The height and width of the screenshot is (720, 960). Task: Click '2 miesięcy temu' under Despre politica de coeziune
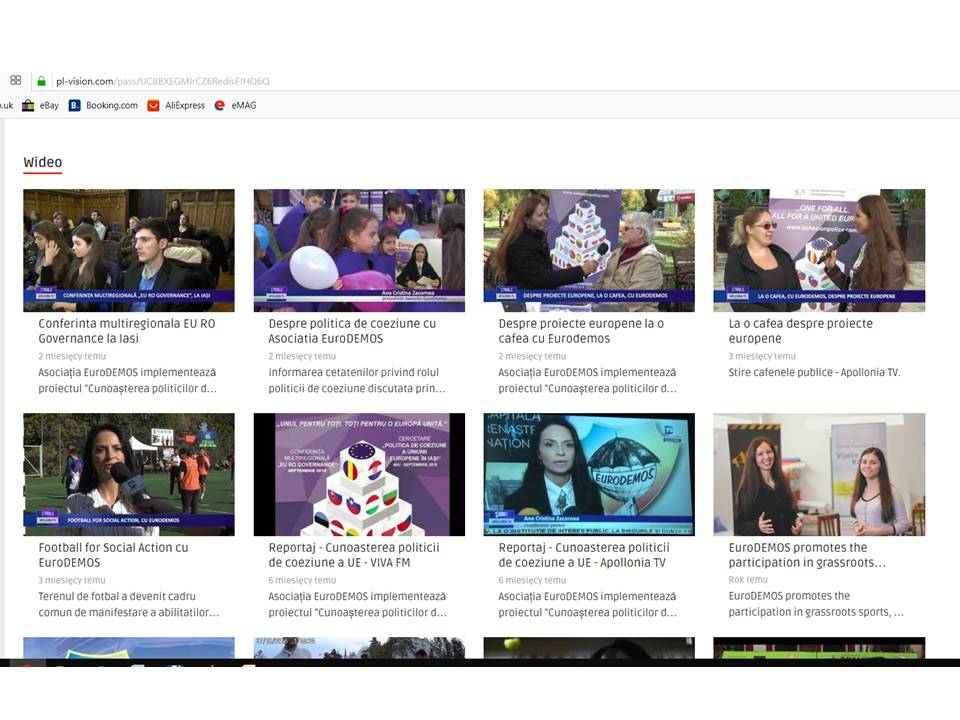point(302,356)
